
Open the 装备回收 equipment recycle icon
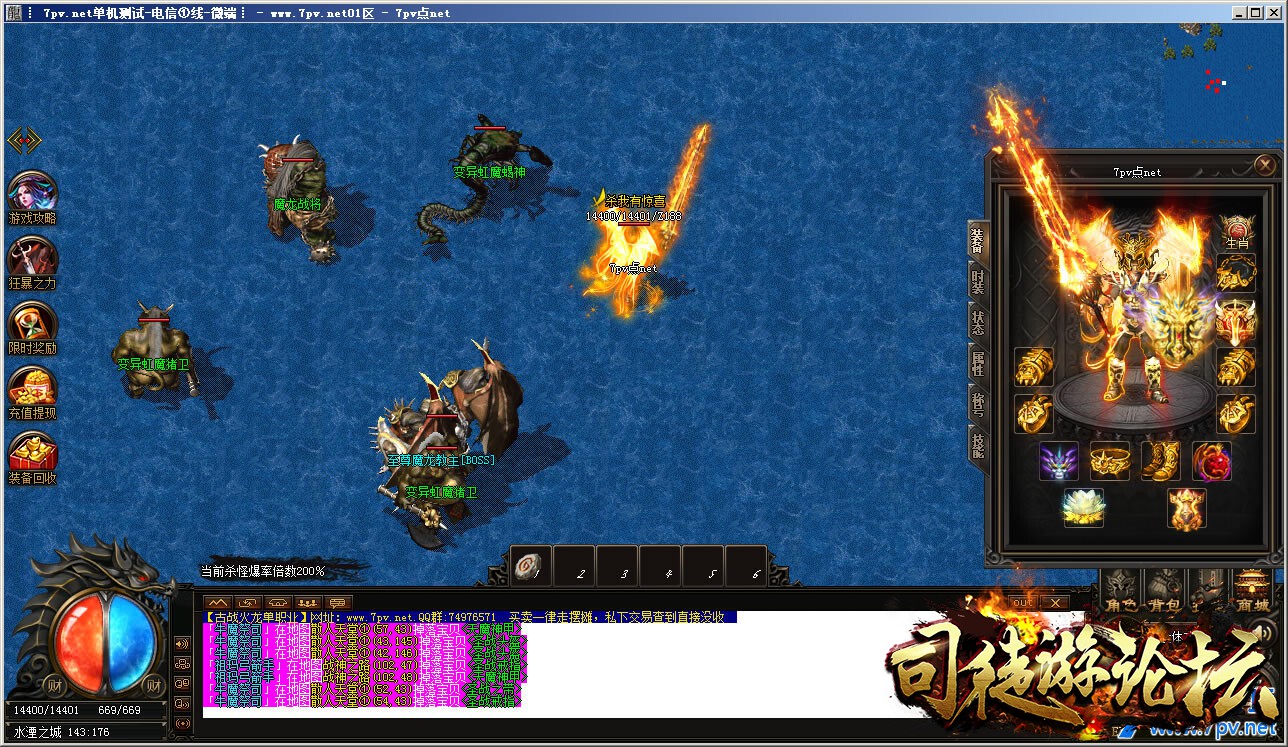click(32, 456)
